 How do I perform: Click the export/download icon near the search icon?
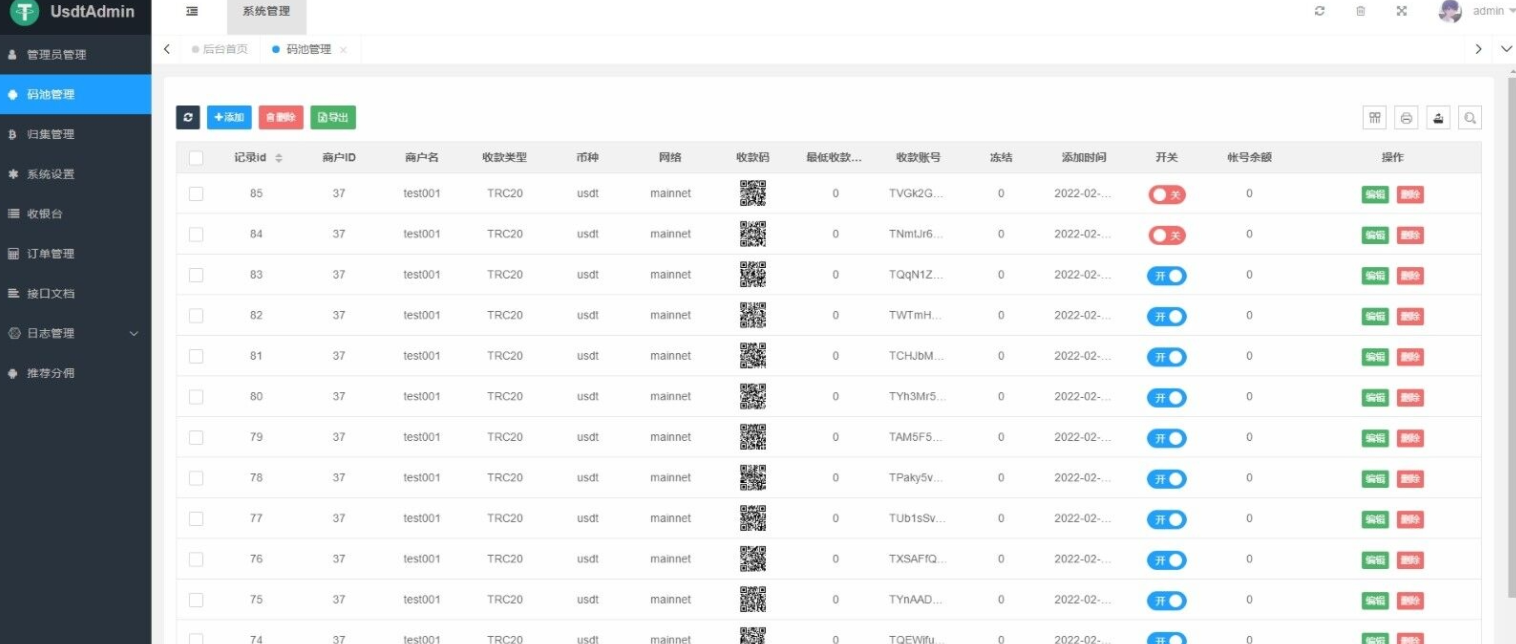1438,117
